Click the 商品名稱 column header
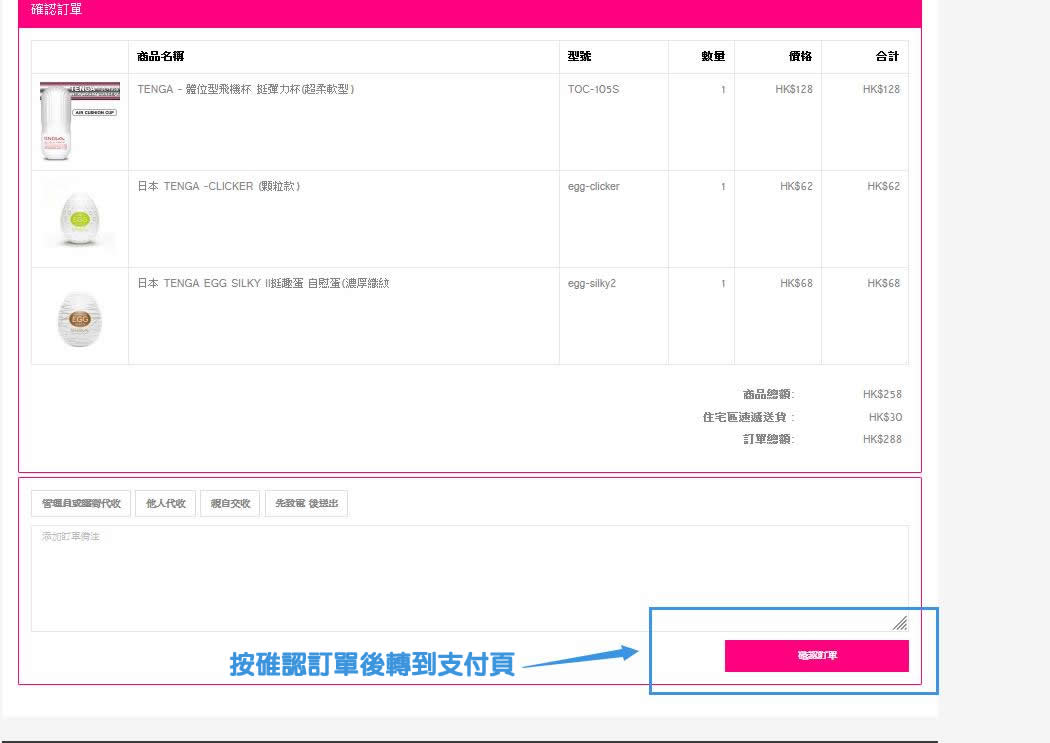This screenshot has width=1050, height=743. coord(161,56)
